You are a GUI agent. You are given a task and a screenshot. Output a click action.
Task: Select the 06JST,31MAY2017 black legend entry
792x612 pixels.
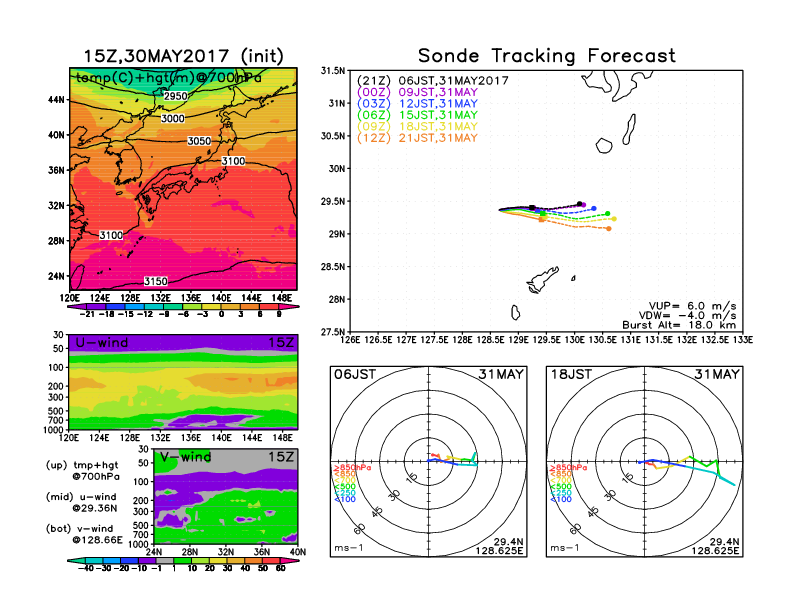(433, 79)
